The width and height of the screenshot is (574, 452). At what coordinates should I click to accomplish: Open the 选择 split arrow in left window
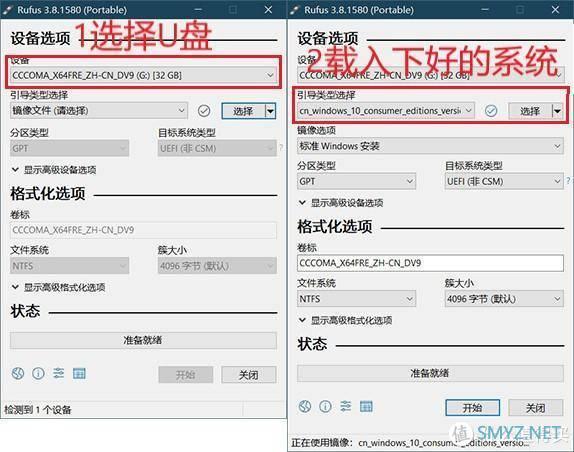[271, 111]
